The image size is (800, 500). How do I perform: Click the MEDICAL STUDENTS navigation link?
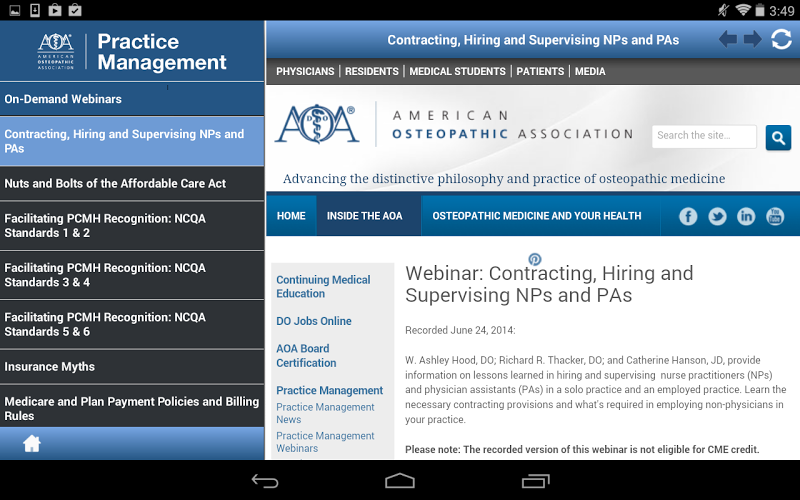pos(457,71)
